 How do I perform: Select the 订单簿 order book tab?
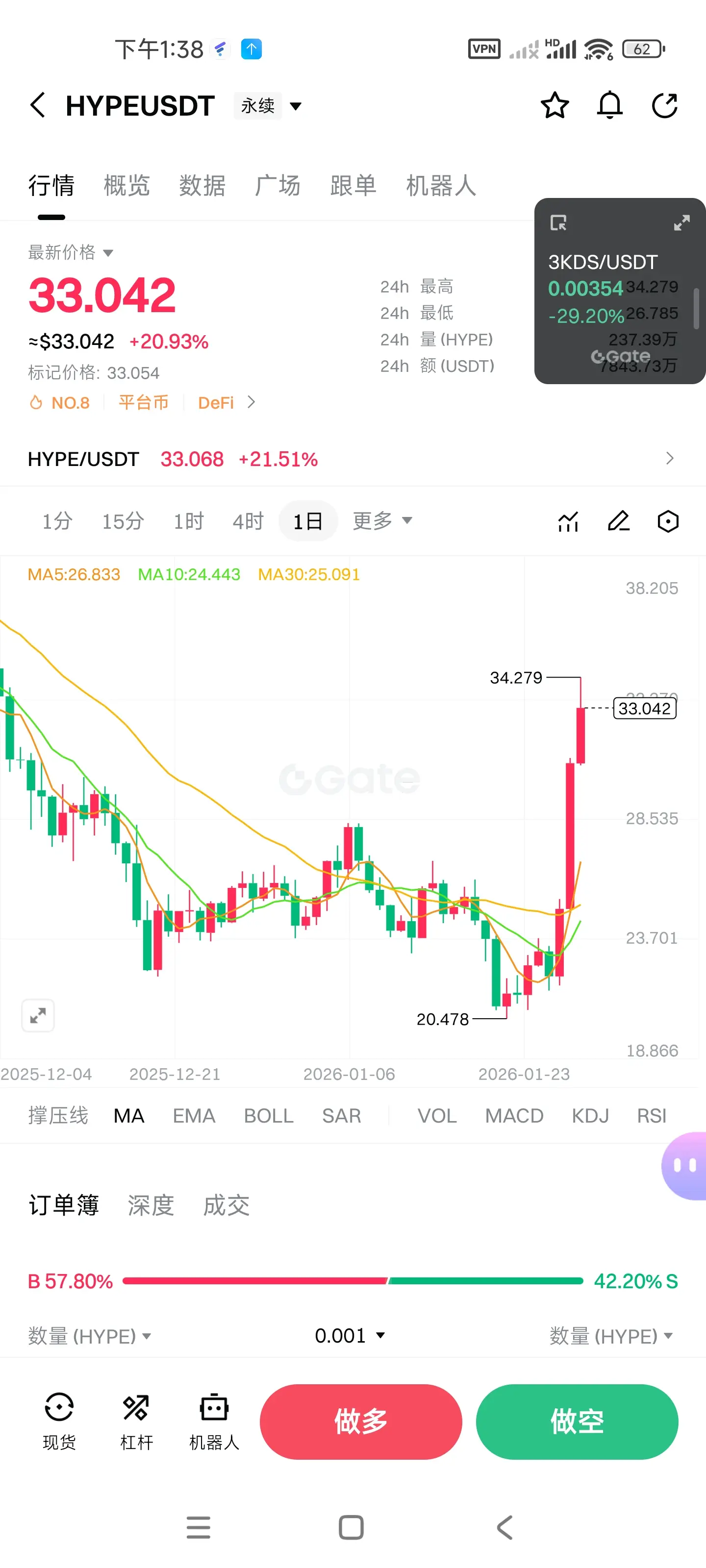[x=64, y=1205]
